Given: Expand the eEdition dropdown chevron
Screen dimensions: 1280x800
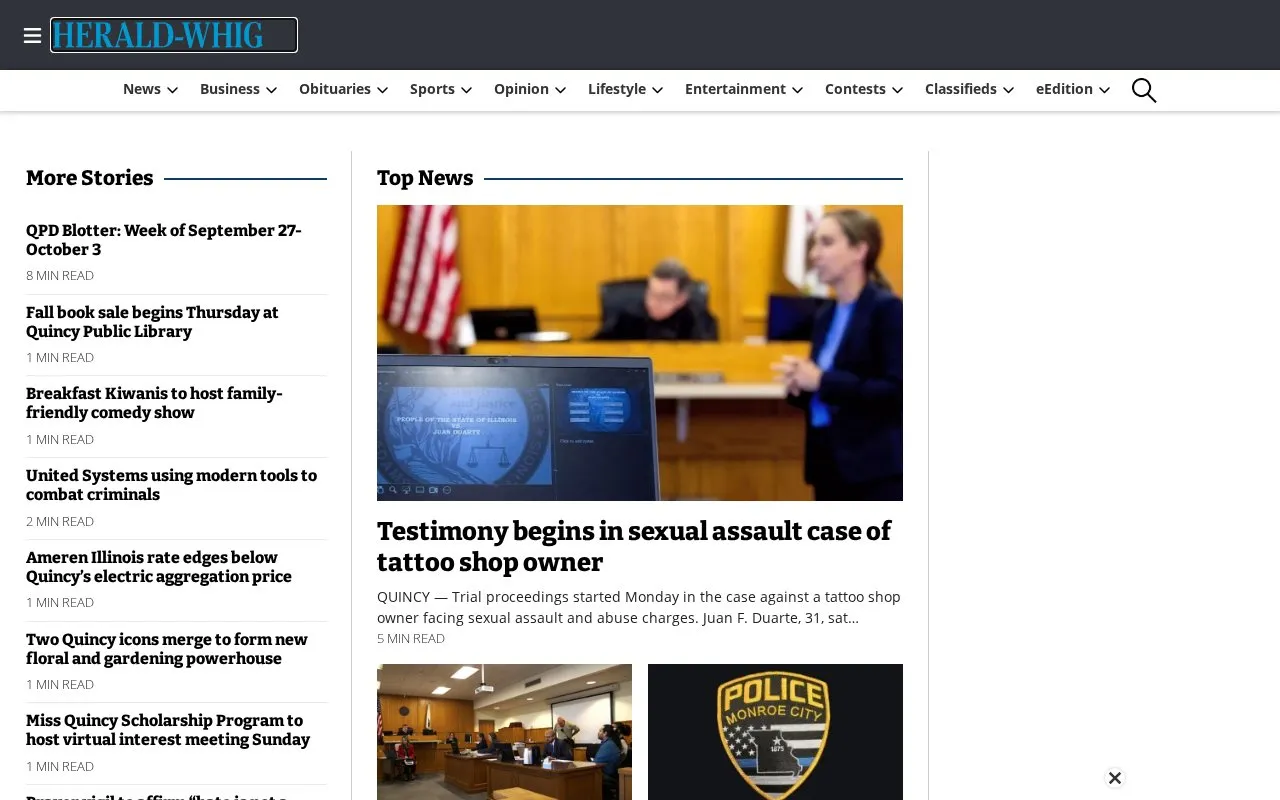Looking at the screenshot, I should pos(1104,90).
